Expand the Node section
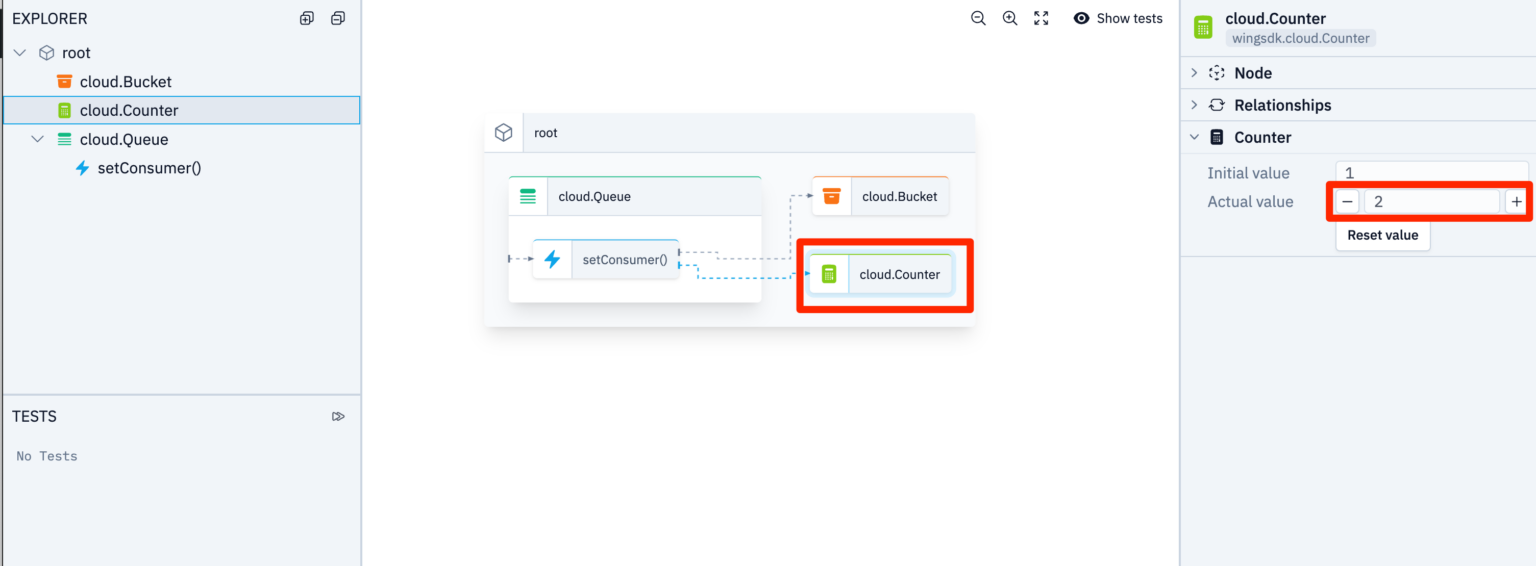This screenshot has height=566, width=1536. click(1252, 73)
